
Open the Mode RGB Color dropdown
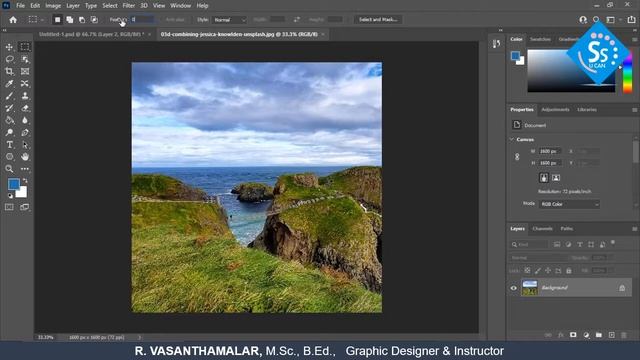569,204
